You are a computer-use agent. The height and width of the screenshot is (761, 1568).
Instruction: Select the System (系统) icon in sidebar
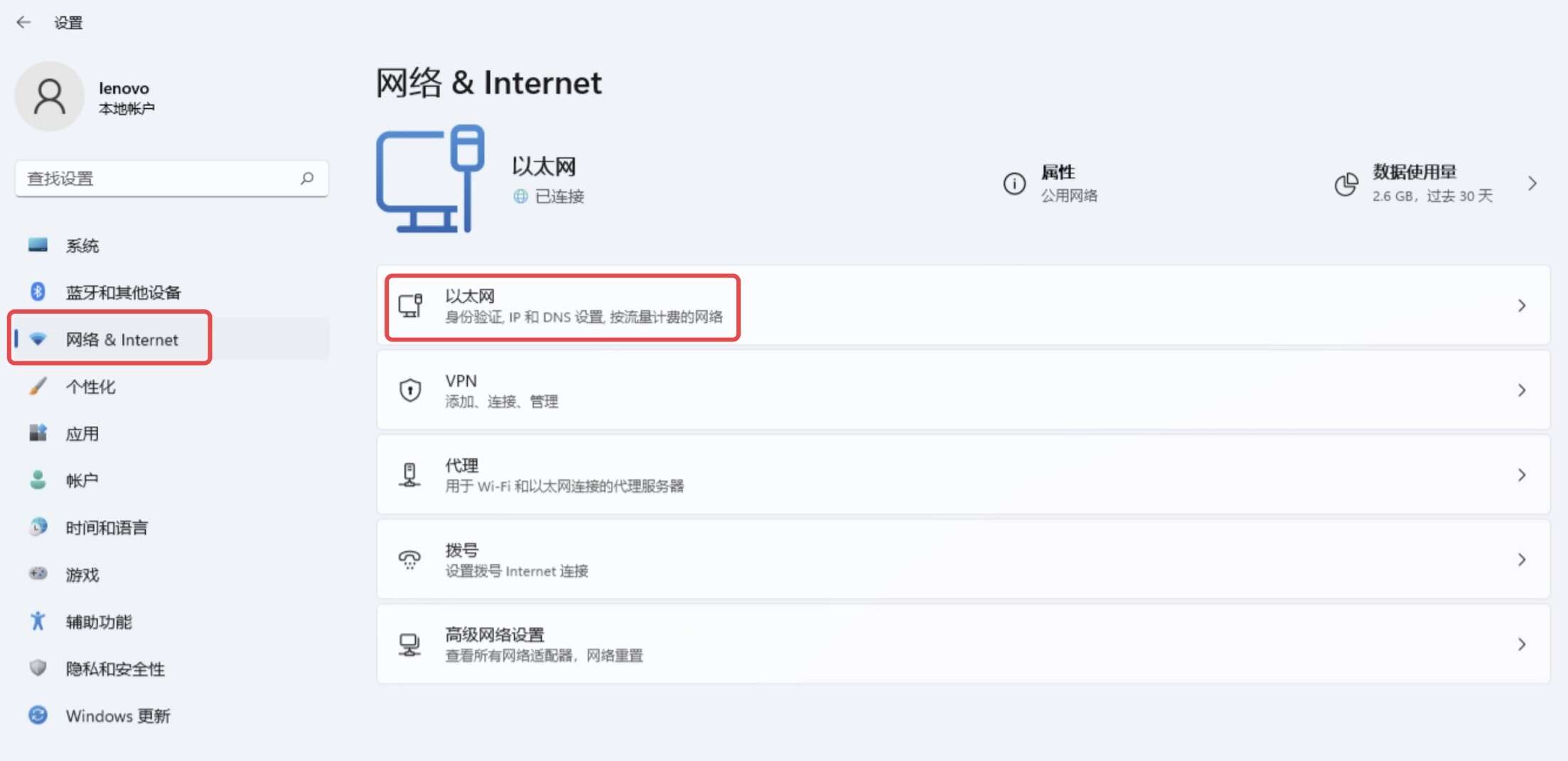tap(37, 245)
